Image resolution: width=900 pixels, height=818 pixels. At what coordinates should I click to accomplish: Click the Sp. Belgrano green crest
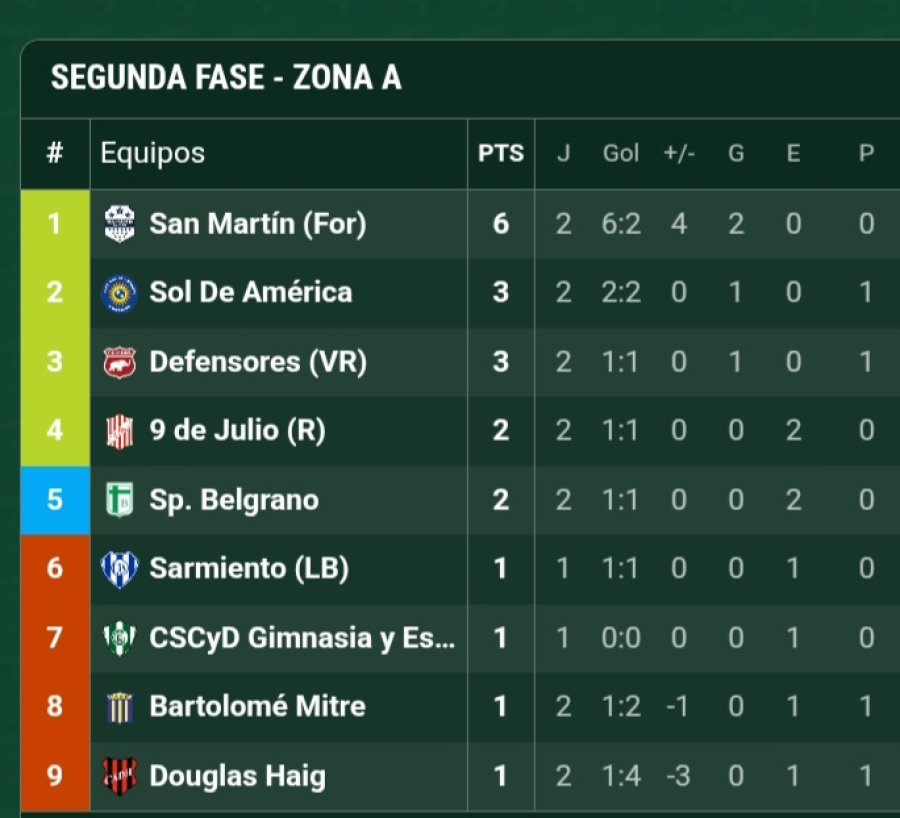[119, 499]
